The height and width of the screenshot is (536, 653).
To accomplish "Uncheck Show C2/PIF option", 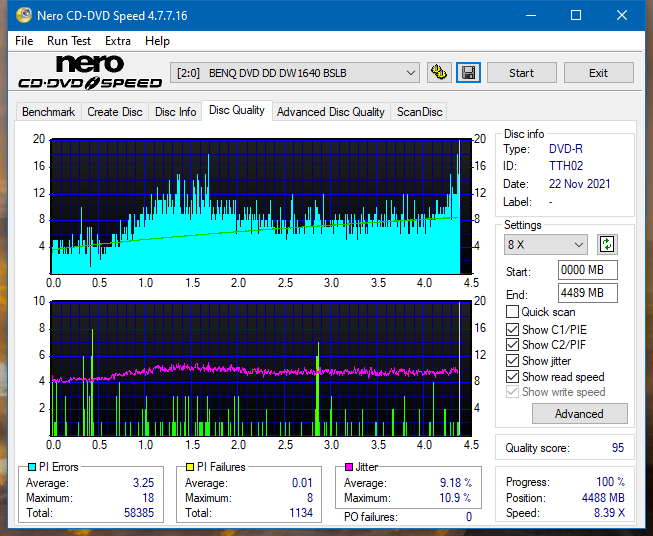I will click(x=512, y=345).
